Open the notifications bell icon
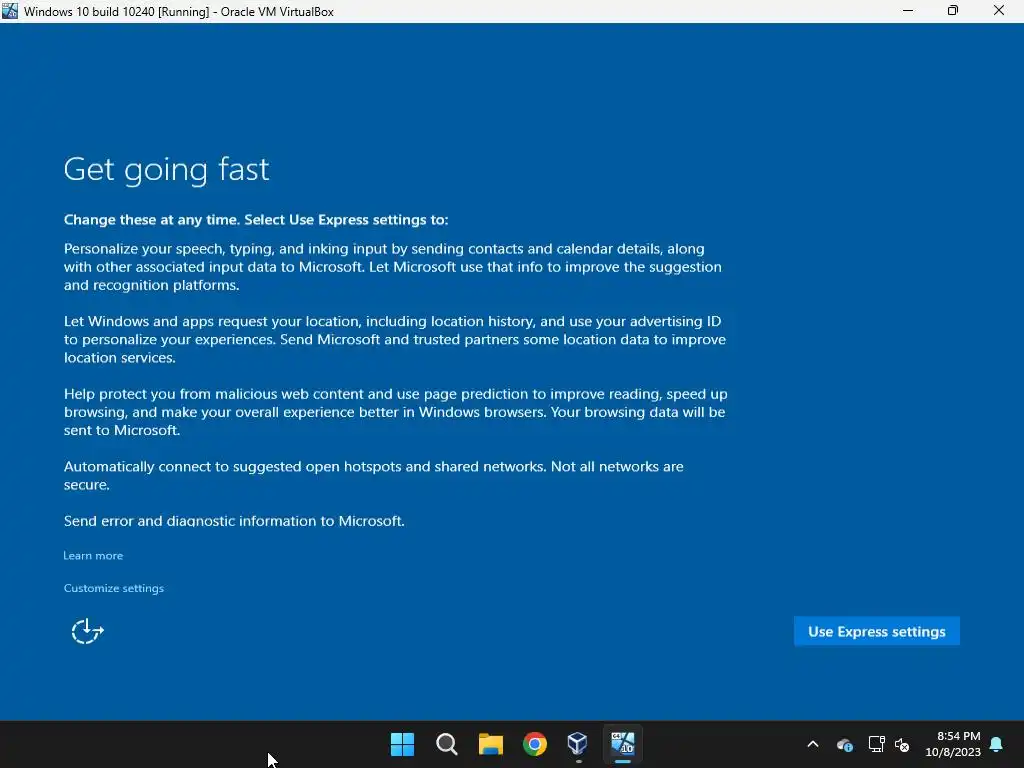This screenshot has width=1024, height=768. point(997,744)
